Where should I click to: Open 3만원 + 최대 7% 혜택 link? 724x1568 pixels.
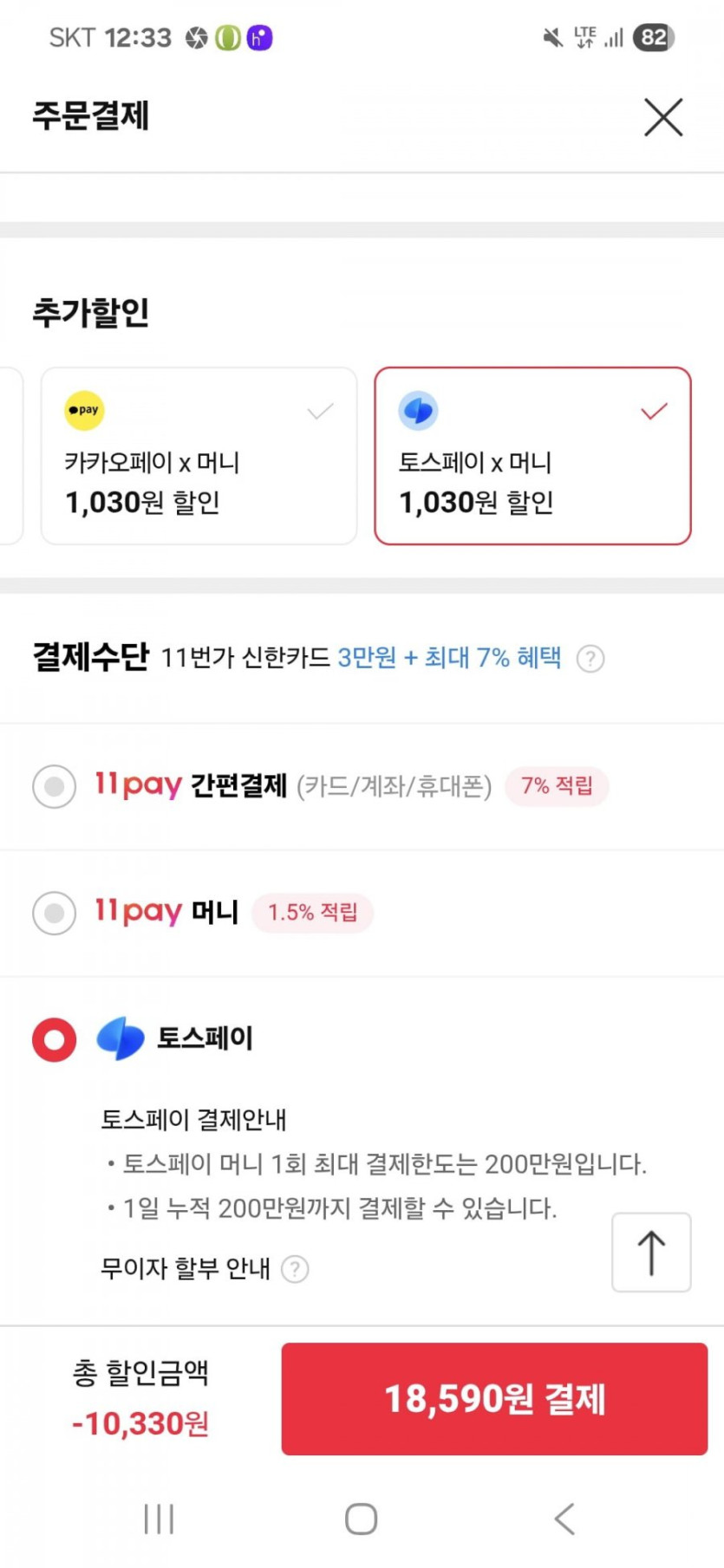point(449,658)
